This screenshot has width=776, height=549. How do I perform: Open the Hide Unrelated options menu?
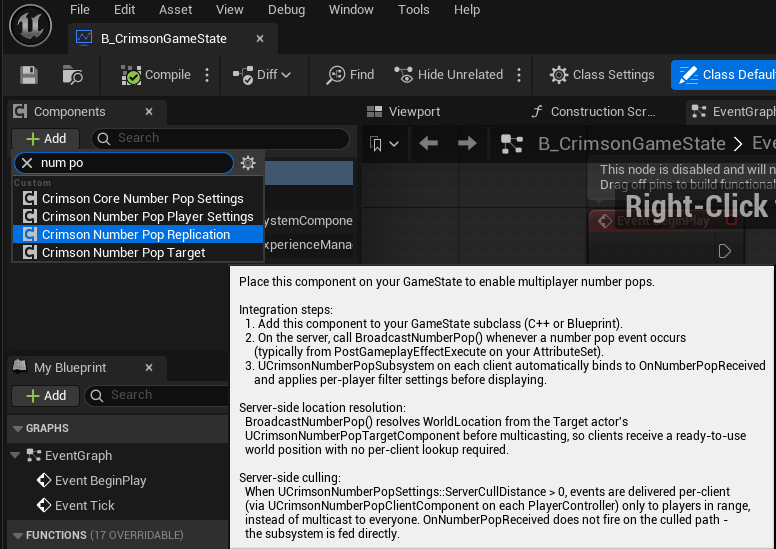[519, 75]
